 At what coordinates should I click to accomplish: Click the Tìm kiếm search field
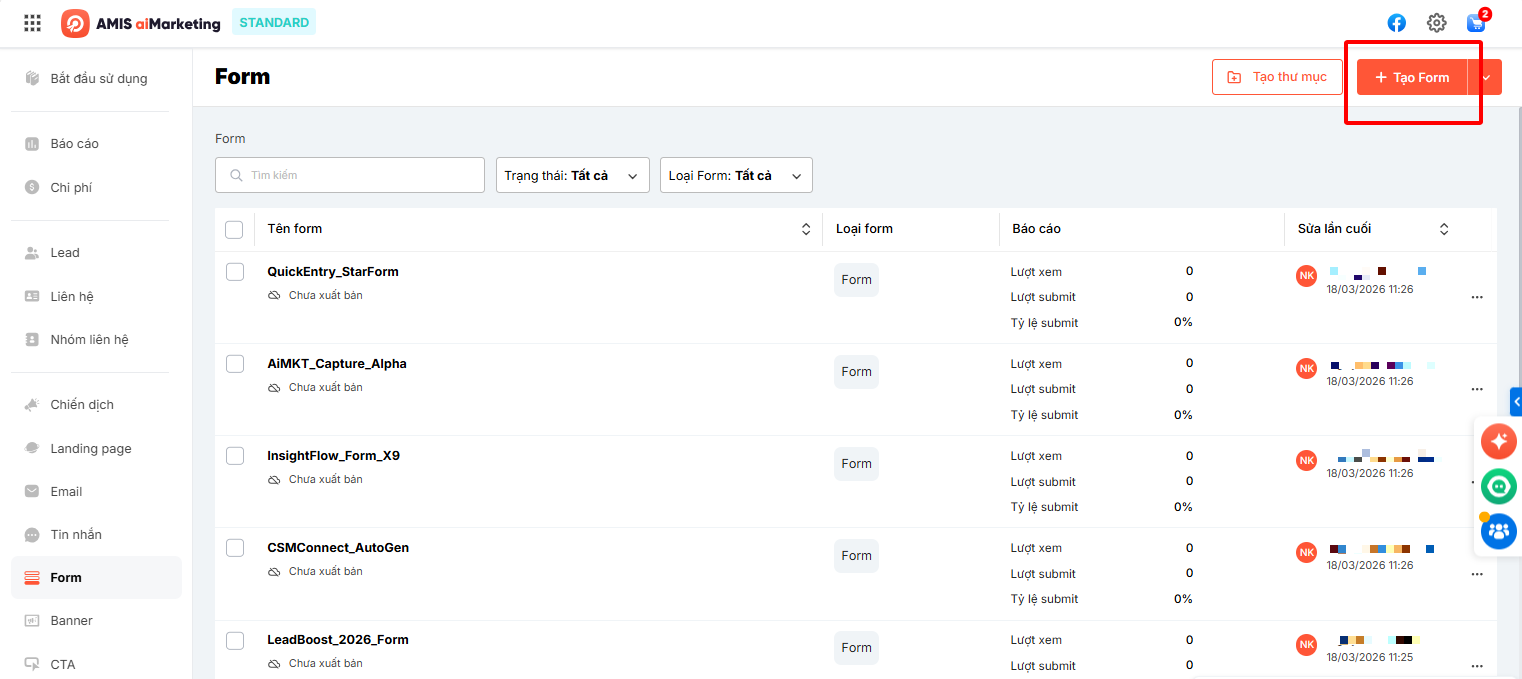(x=350, y=175)
